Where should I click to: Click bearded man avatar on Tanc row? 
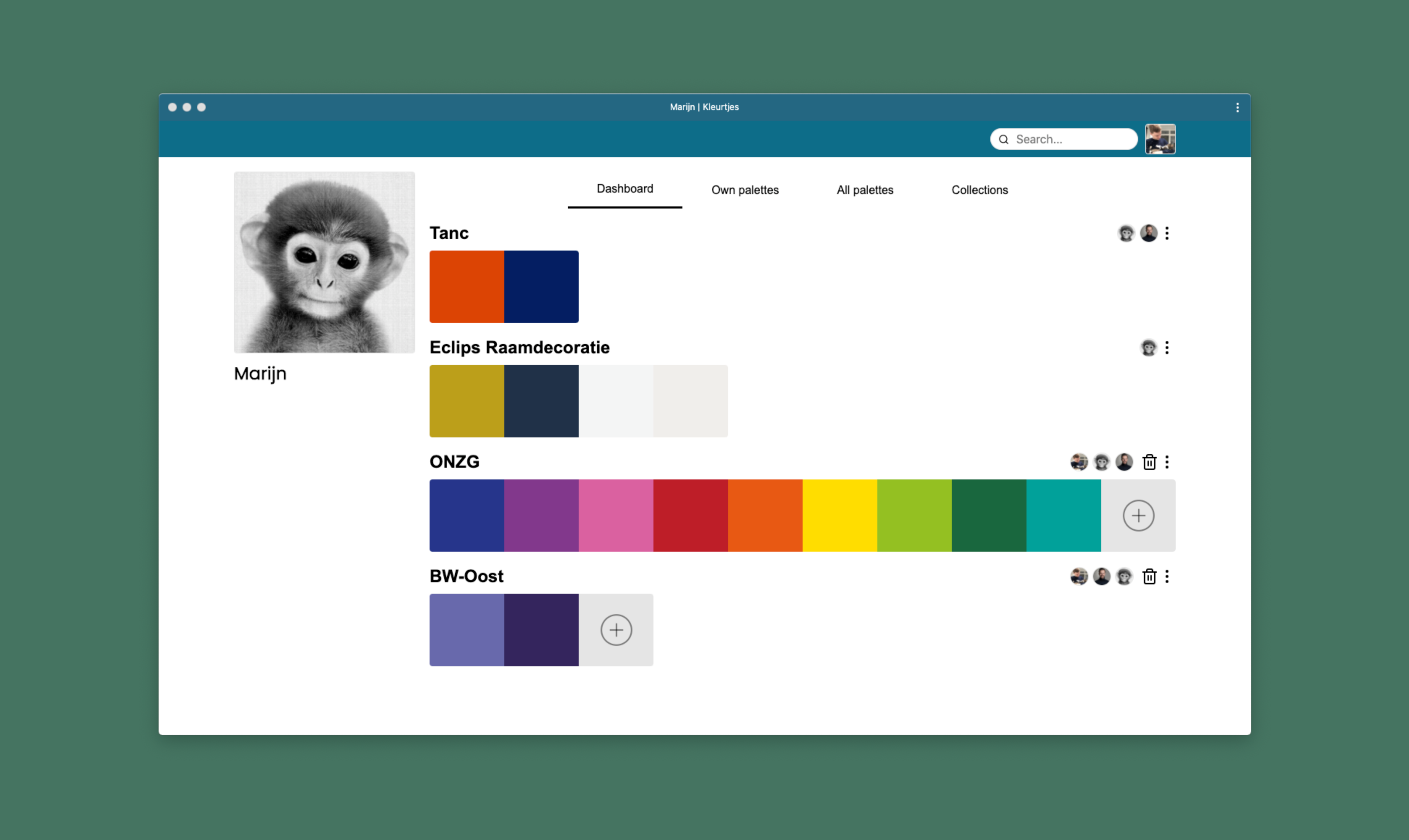(x=1148, y=233)
